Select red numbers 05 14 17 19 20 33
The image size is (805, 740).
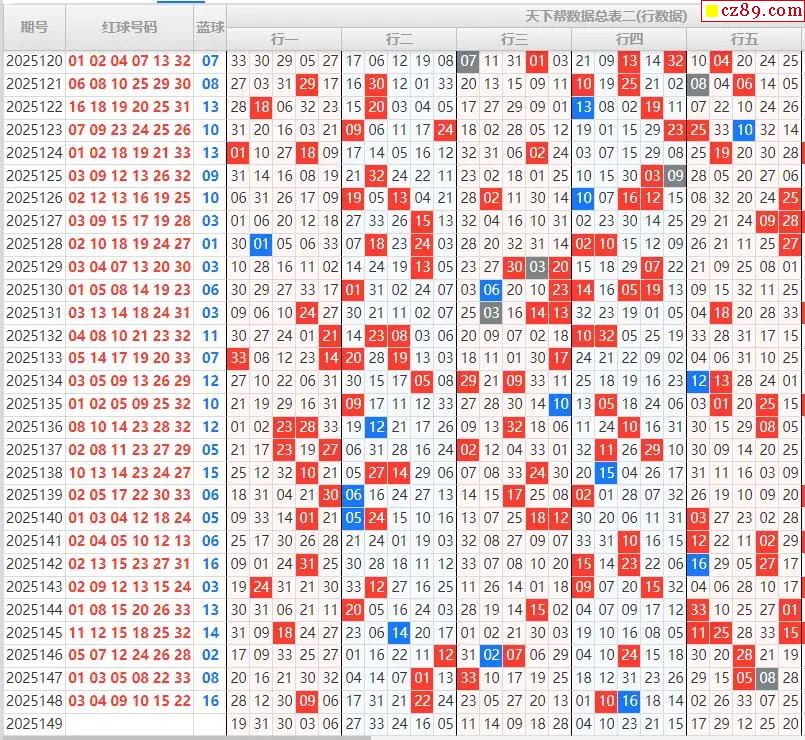tap(129, 358)
